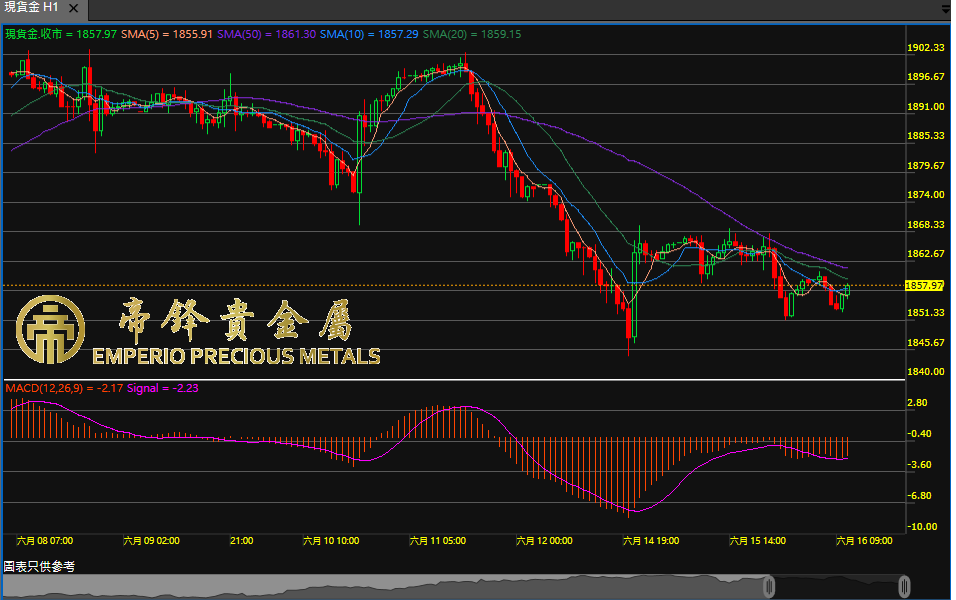Click the 六月 11 05:00 time axis label
Screen dimensions: 956x600
point(437,540)
